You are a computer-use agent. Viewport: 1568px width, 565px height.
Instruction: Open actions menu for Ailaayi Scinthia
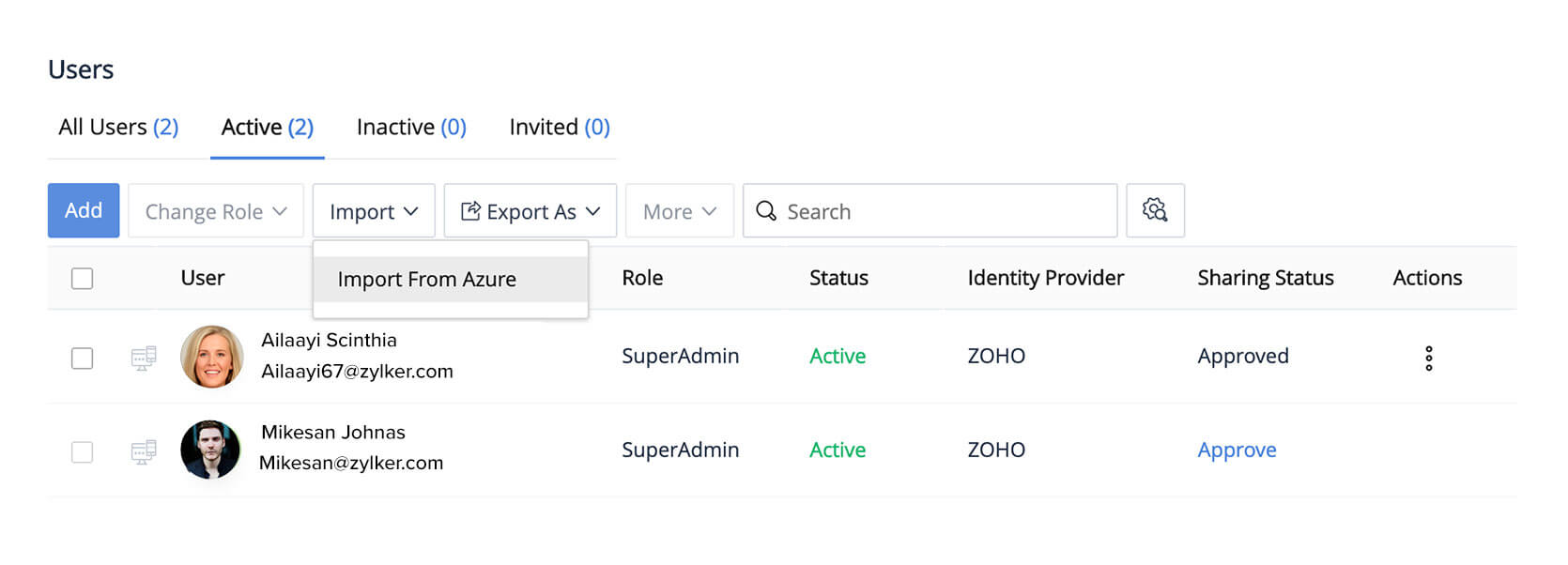pyautogui.click(x=1428, y=358)
